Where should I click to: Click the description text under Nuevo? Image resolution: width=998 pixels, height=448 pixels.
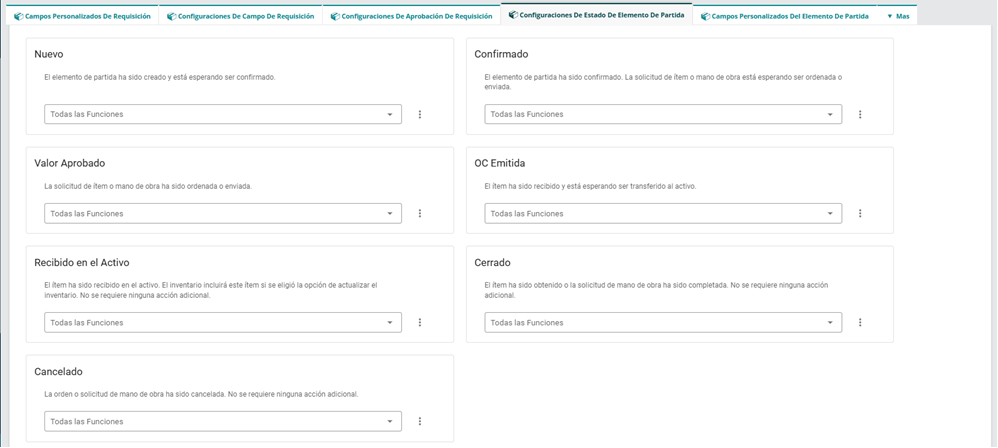coord(160,77)
